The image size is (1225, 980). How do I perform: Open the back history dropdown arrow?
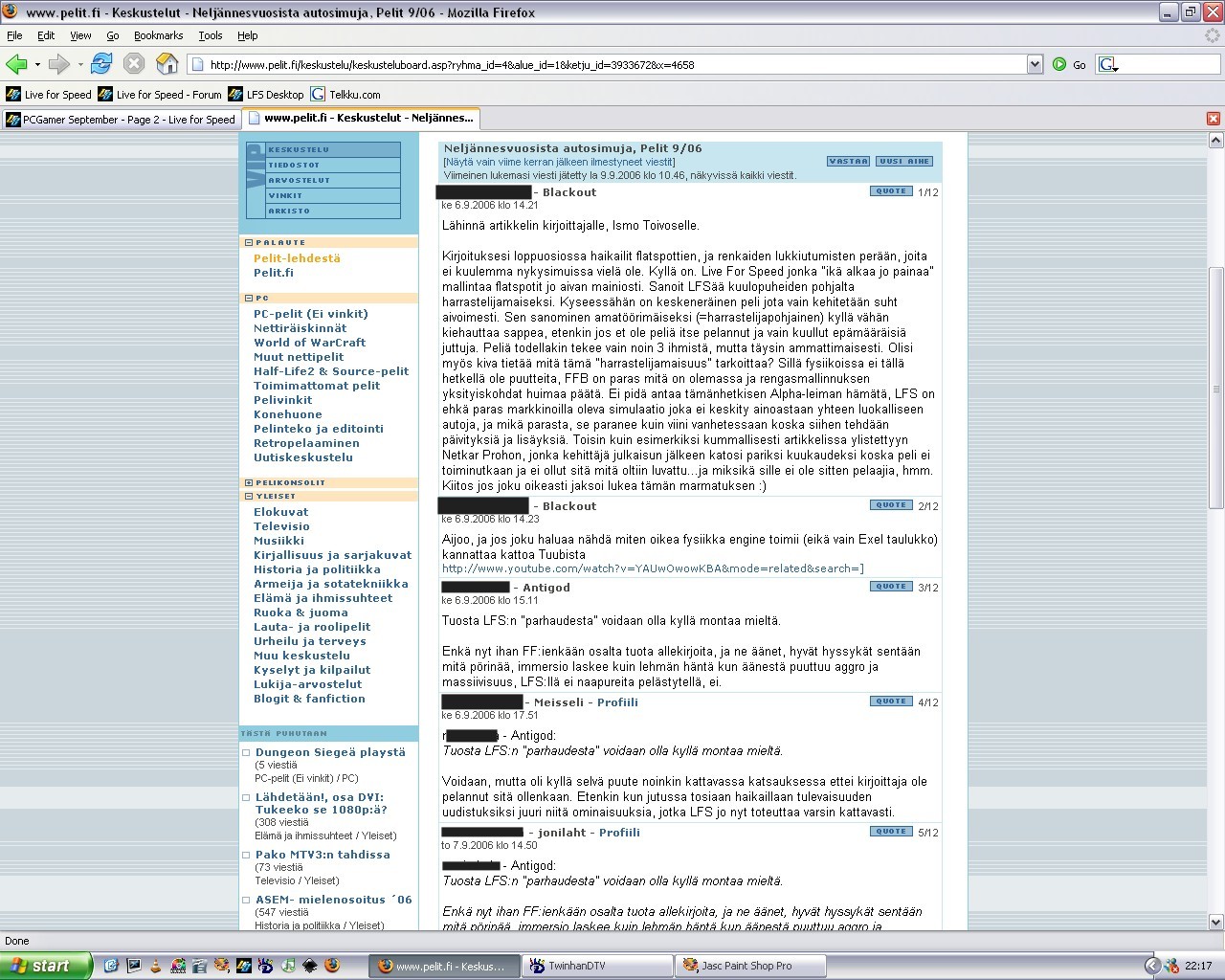(37, 64)
